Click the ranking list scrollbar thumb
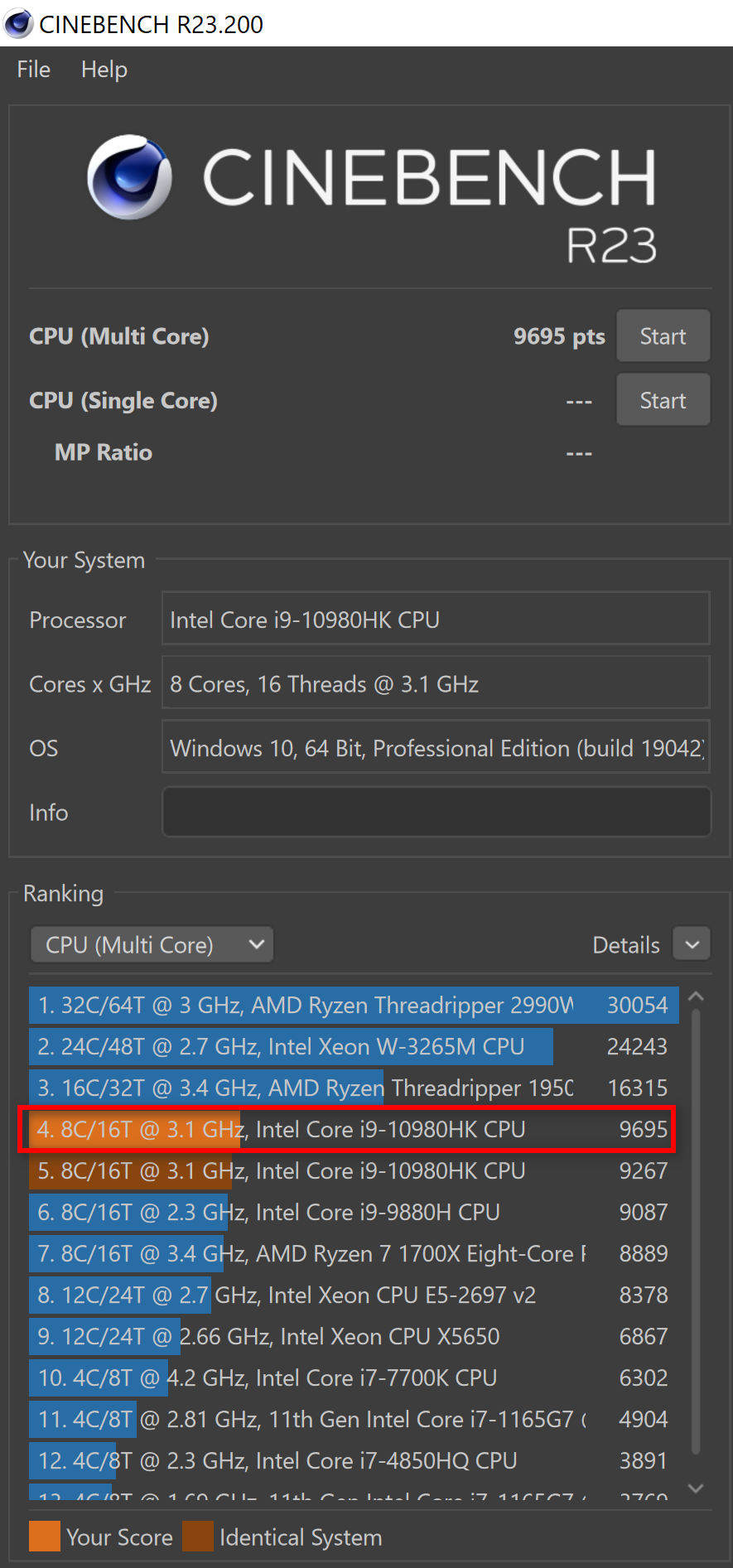 tap(696, 1232)
